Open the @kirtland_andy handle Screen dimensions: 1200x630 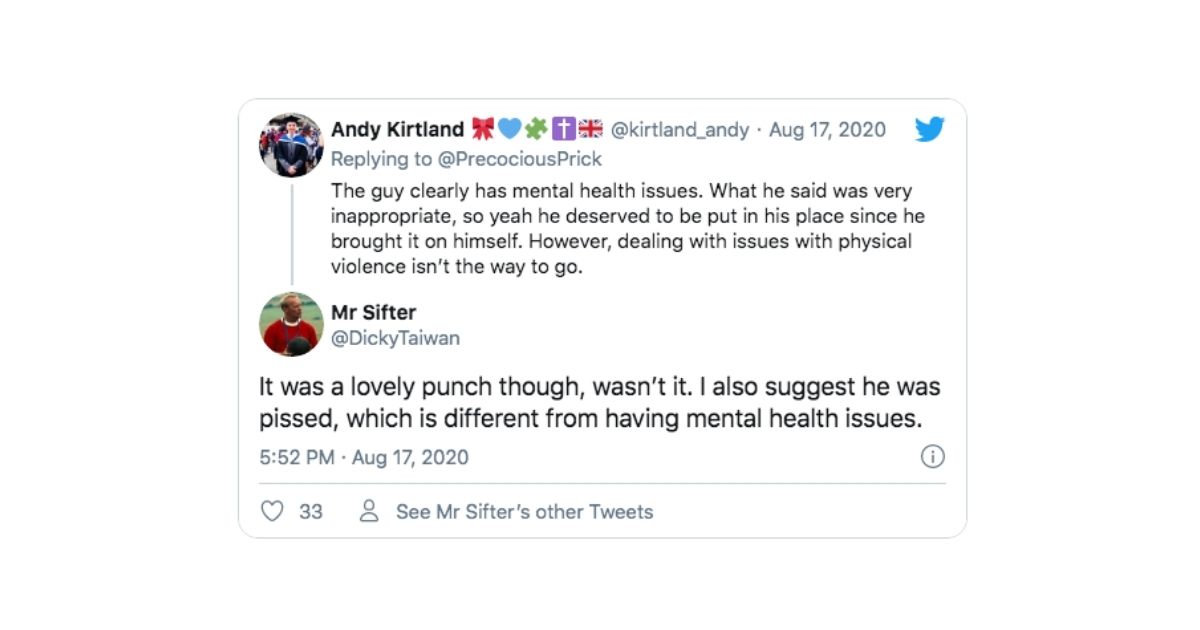click(679, 129)
